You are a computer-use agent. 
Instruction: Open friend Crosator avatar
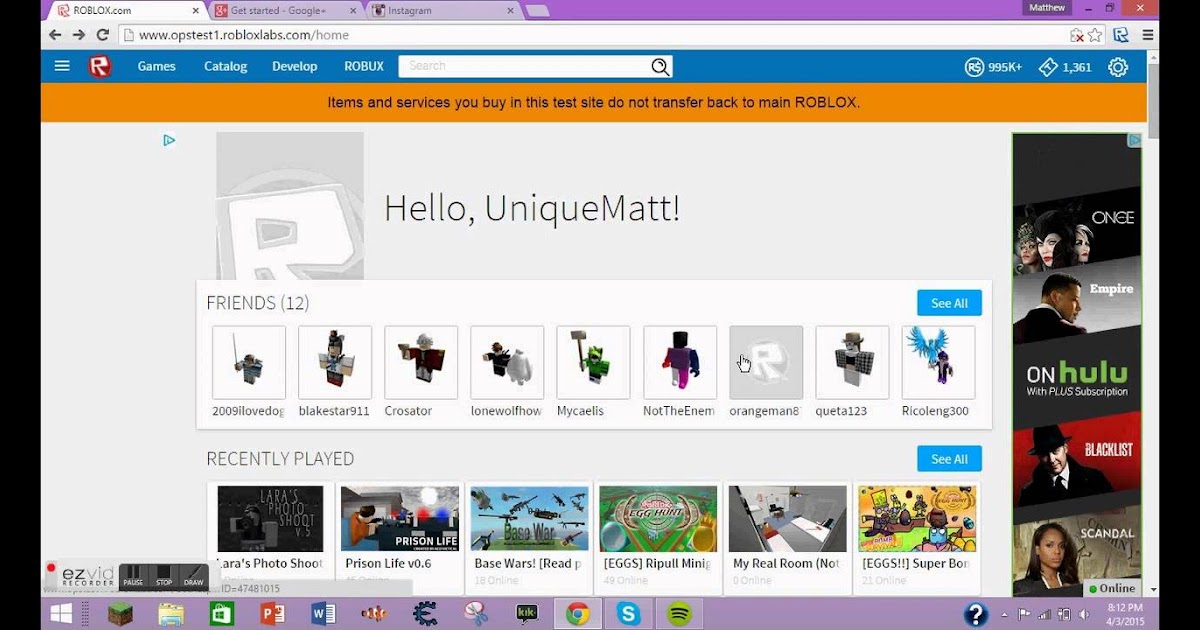point(421,362)
